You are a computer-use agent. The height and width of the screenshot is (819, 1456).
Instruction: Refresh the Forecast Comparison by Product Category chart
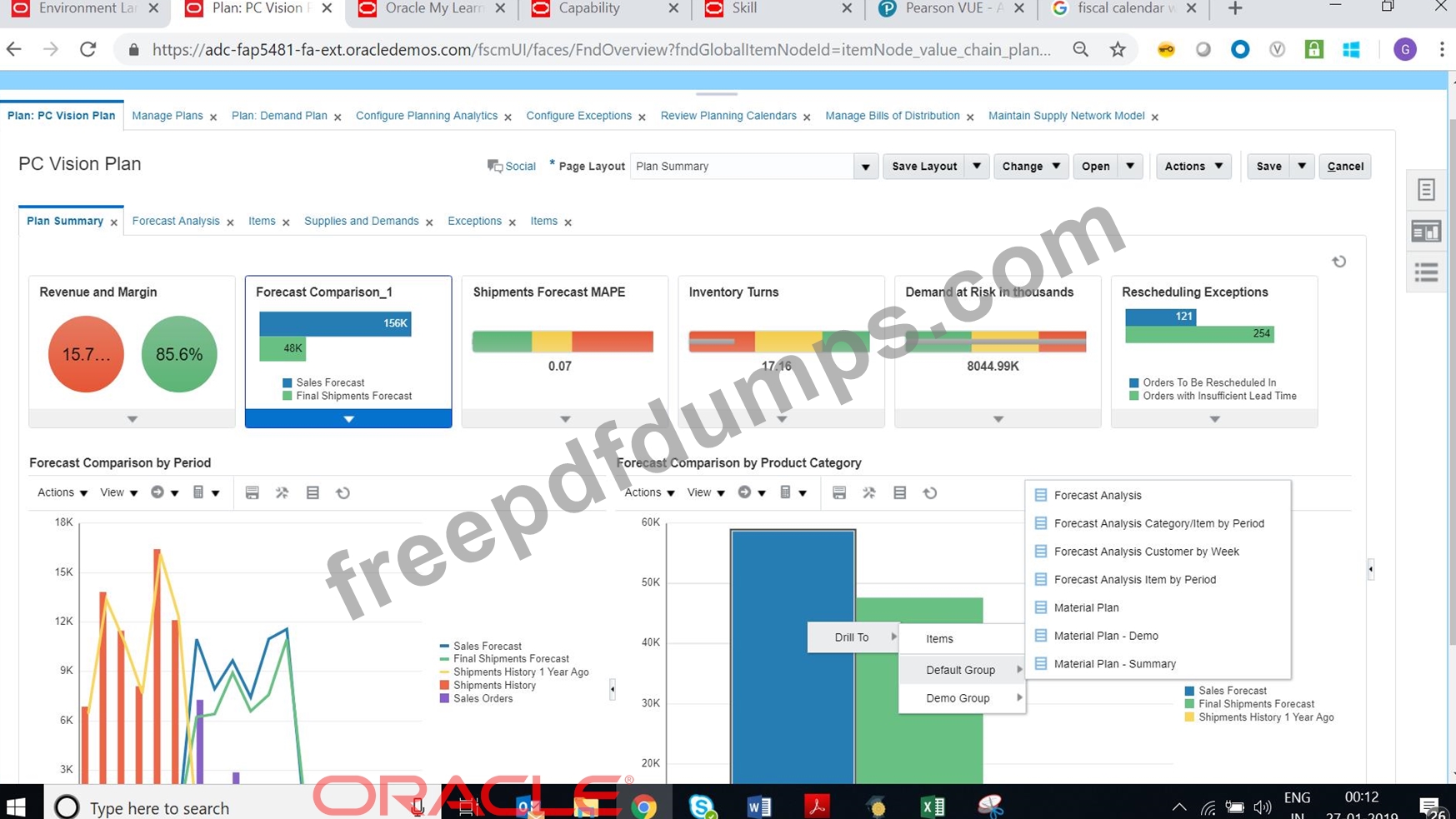pos(930,493)
